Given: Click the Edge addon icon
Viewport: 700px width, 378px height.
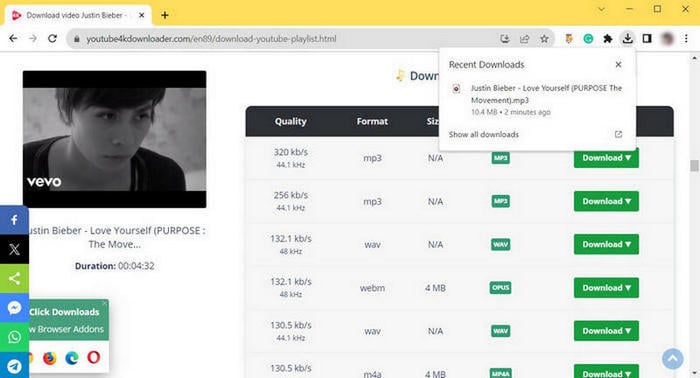Looking at the screenshot, I should tap(71, 357).
